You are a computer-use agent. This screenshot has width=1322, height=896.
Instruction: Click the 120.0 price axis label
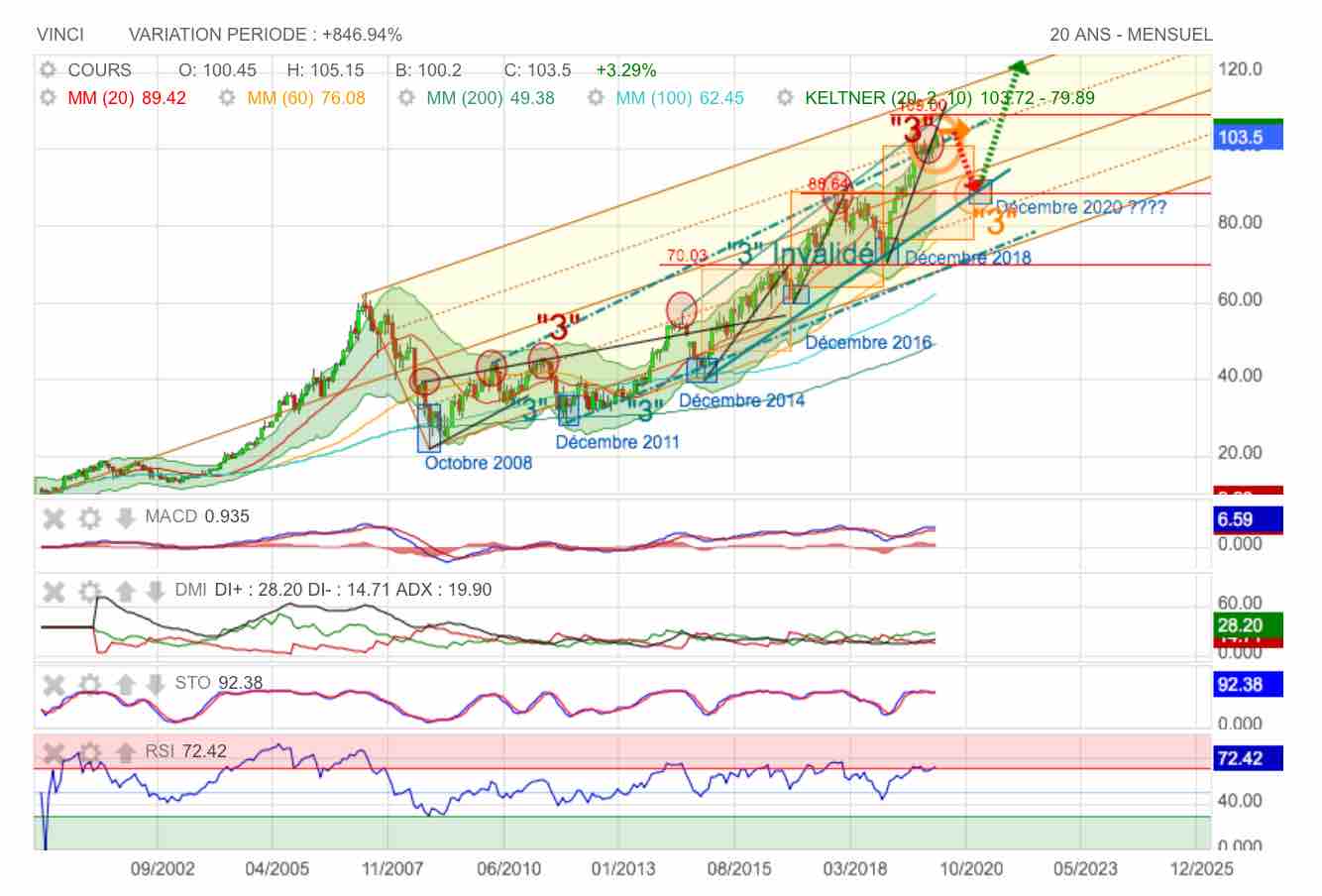point(1241,69)
